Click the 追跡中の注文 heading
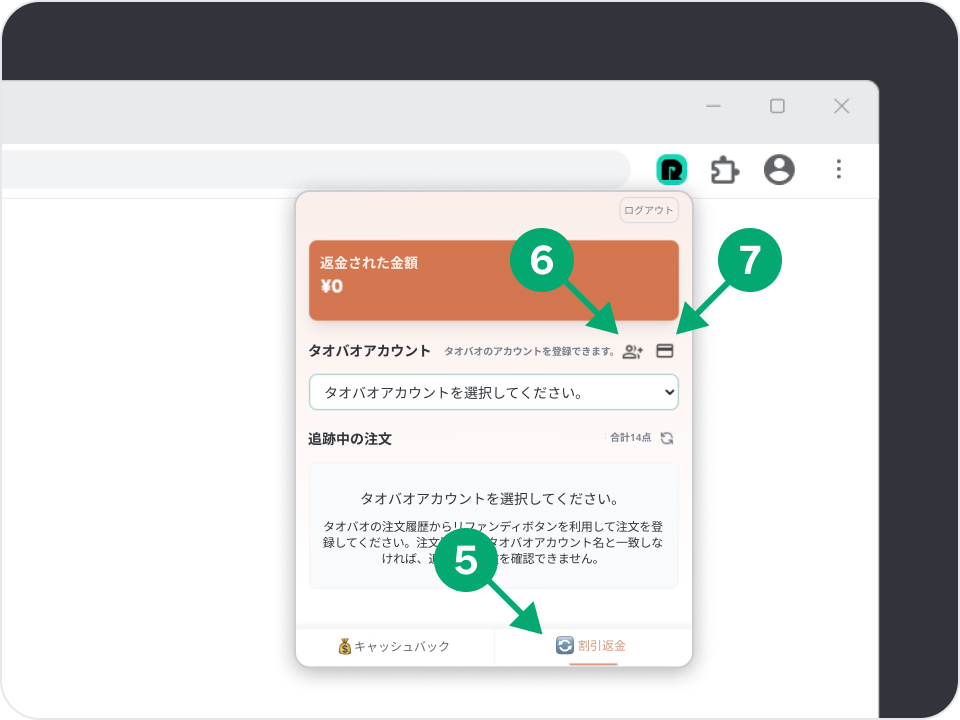 (x=350, y=439)
